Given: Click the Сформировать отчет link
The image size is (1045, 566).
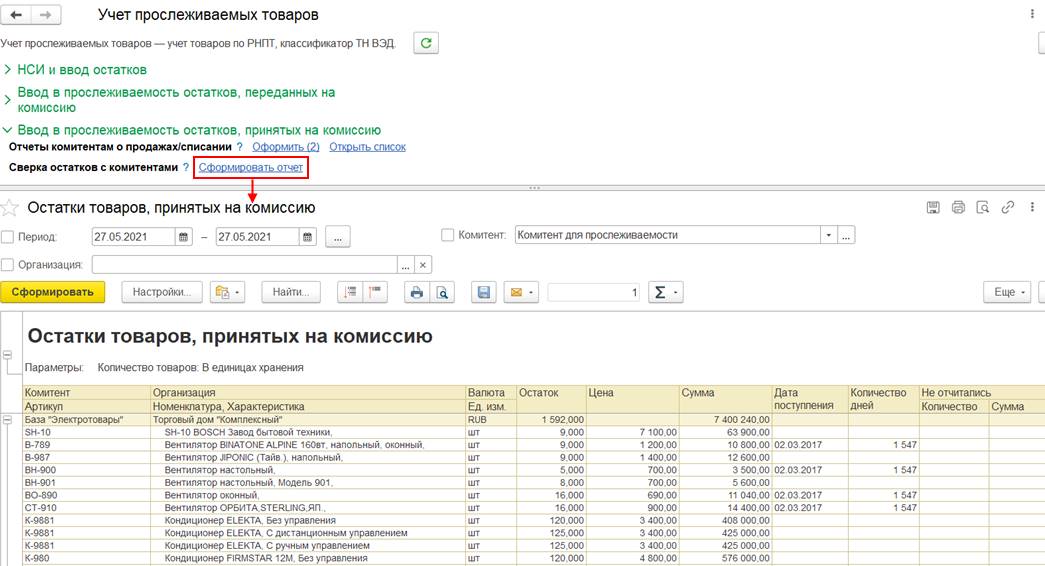Looking at the screenshot, I should pos(251,167).
